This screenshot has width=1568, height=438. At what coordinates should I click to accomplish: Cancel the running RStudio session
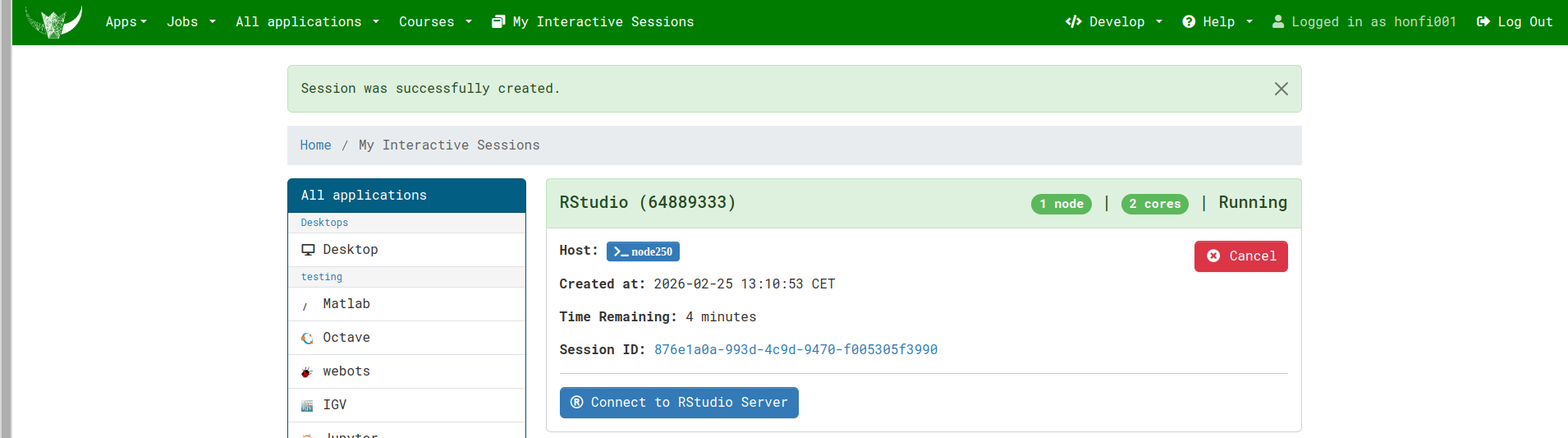click(x=1240, y=256)
